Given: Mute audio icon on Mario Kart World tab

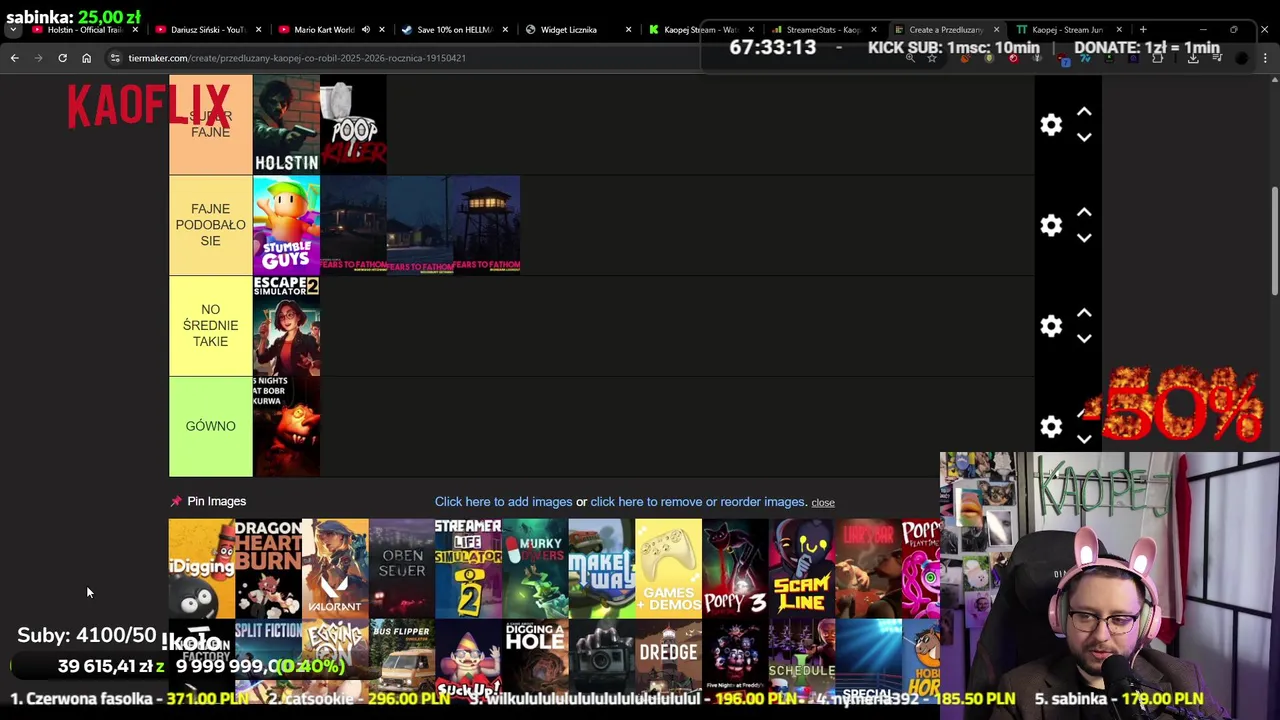Looking at the screenshot, I should click(x=365, y=30).
